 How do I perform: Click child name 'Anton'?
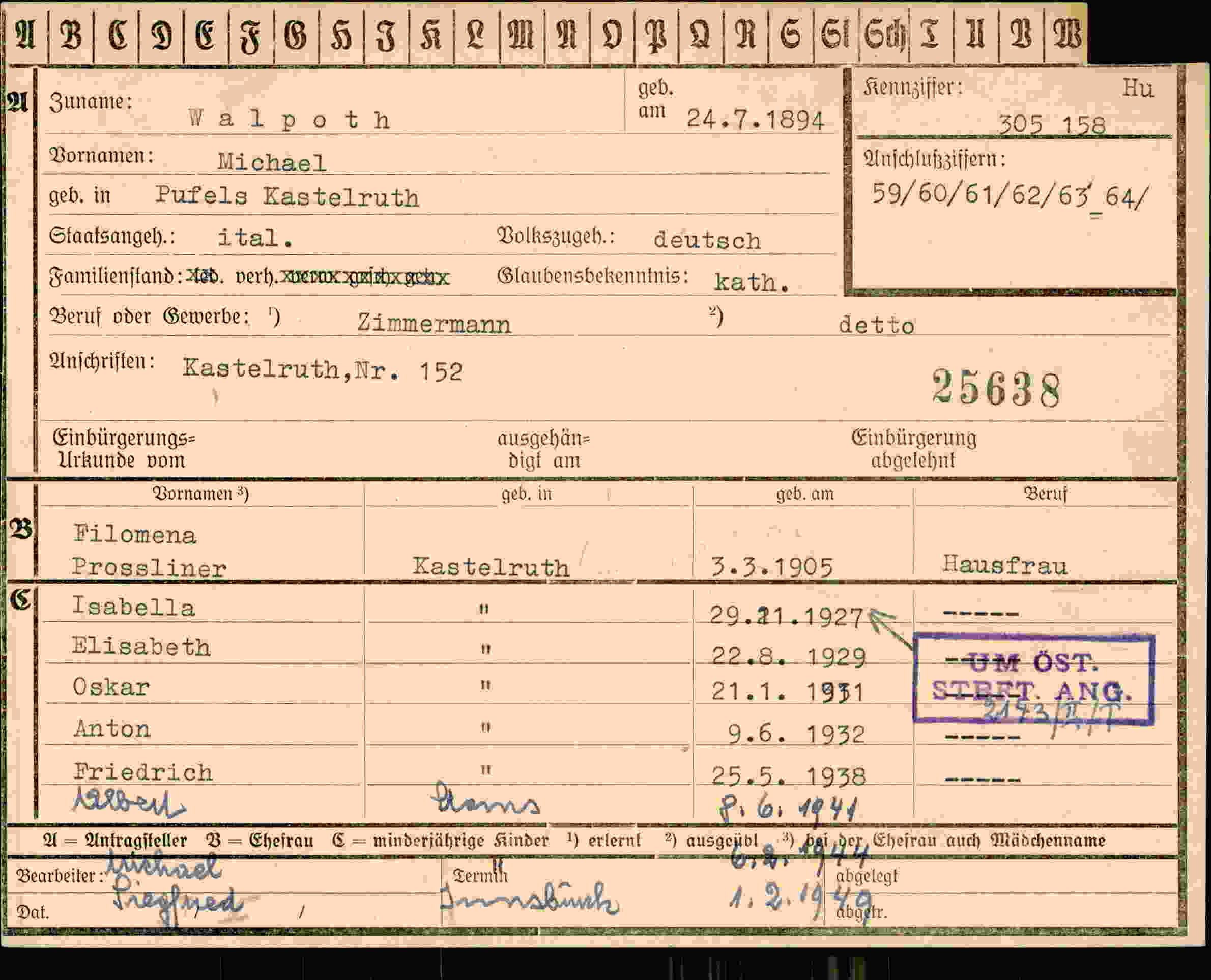[x=112, y=729]
